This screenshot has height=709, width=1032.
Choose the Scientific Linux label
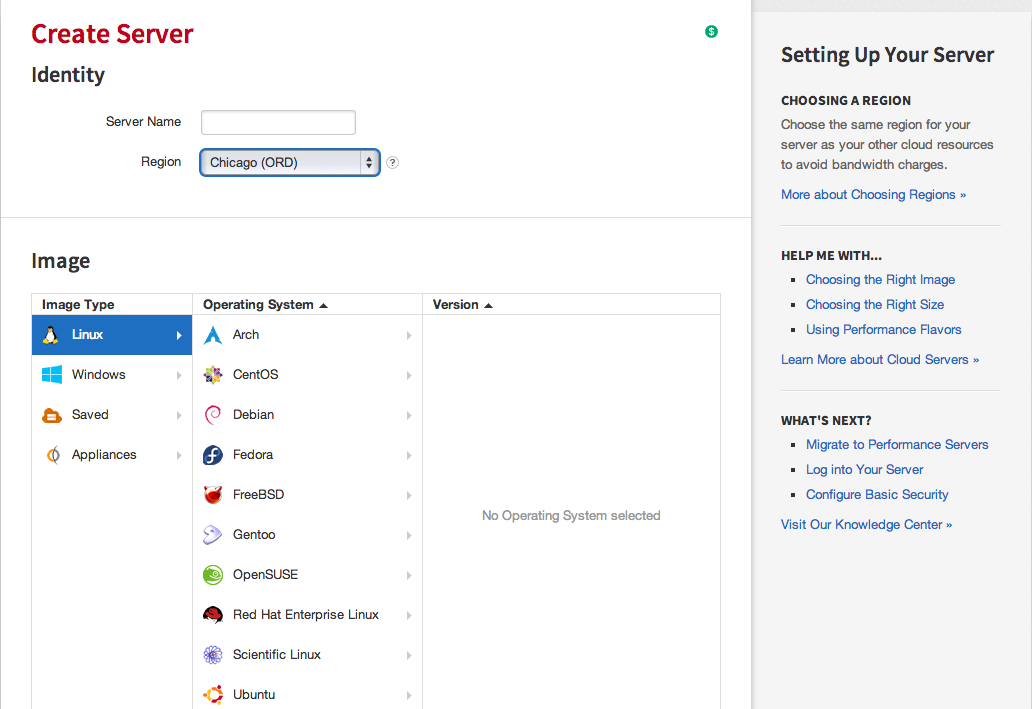(276, 655)
